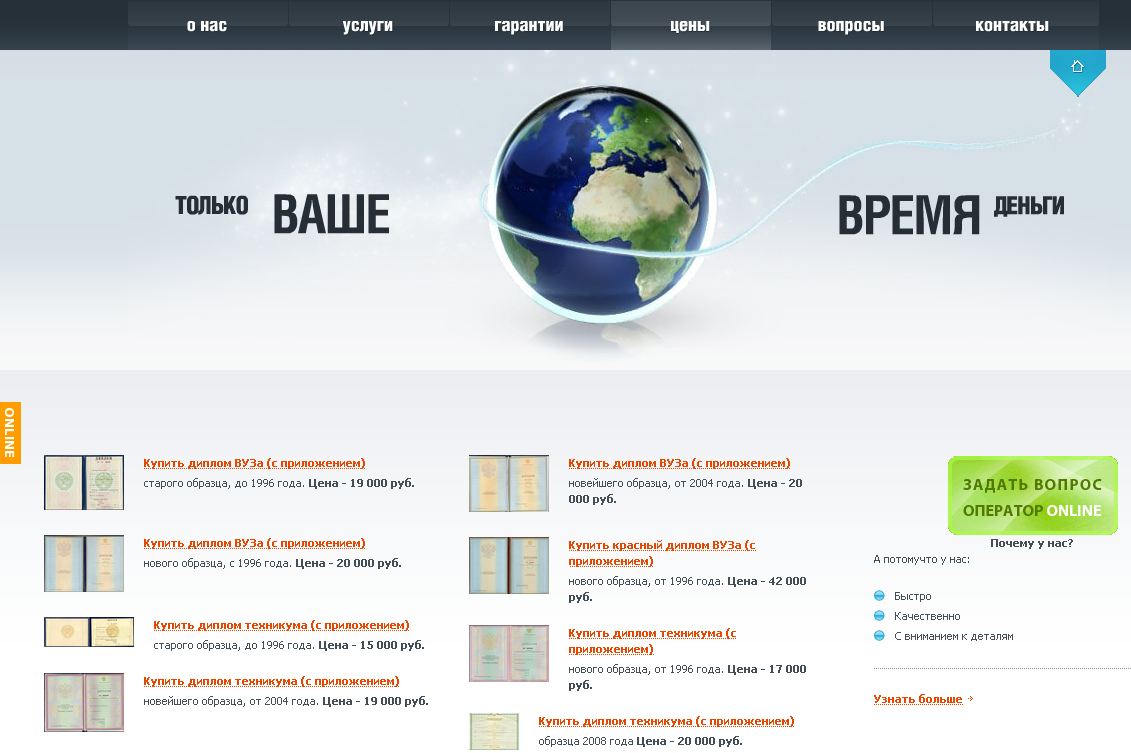Click the blue bullet beside «Качественно»
Screen dimensions: 1131x753
pyautogui.click(x=879, y=616)
